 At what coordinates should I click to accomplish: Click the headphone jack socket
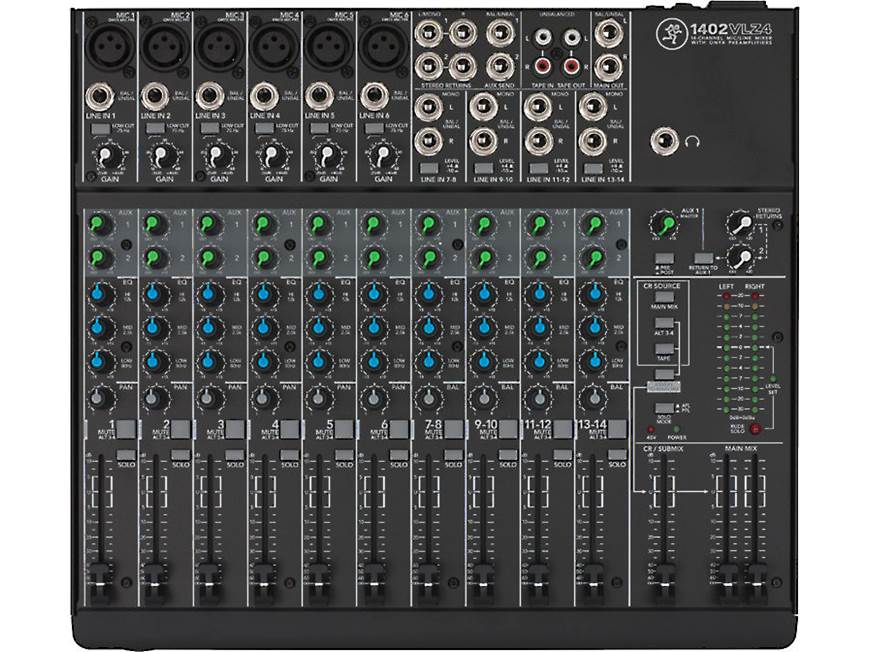click(664, 142)
